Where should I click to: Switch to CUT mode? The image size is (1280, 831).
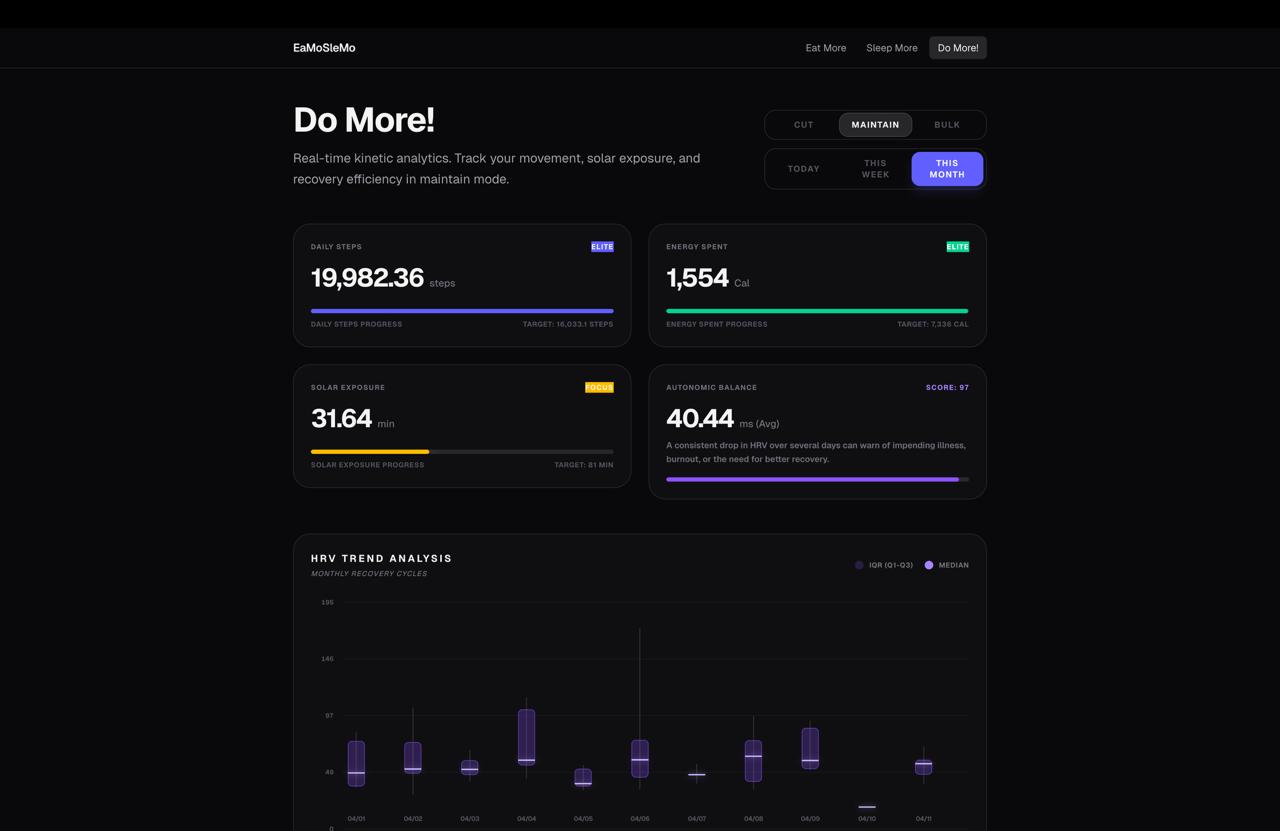click(804, 125)
